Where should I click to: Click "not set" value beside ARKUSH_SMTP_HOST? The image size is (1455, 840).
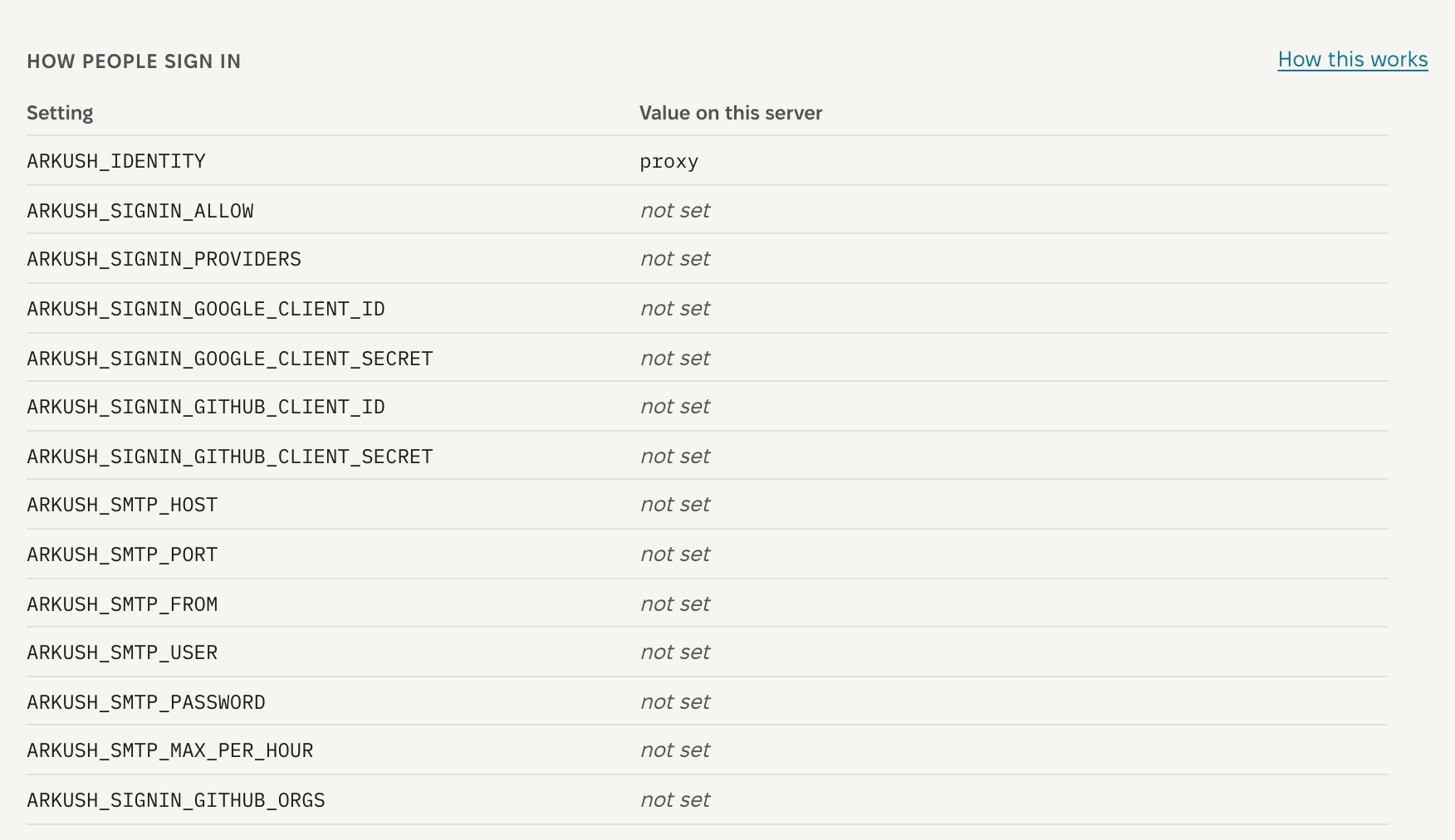[675, 505]
